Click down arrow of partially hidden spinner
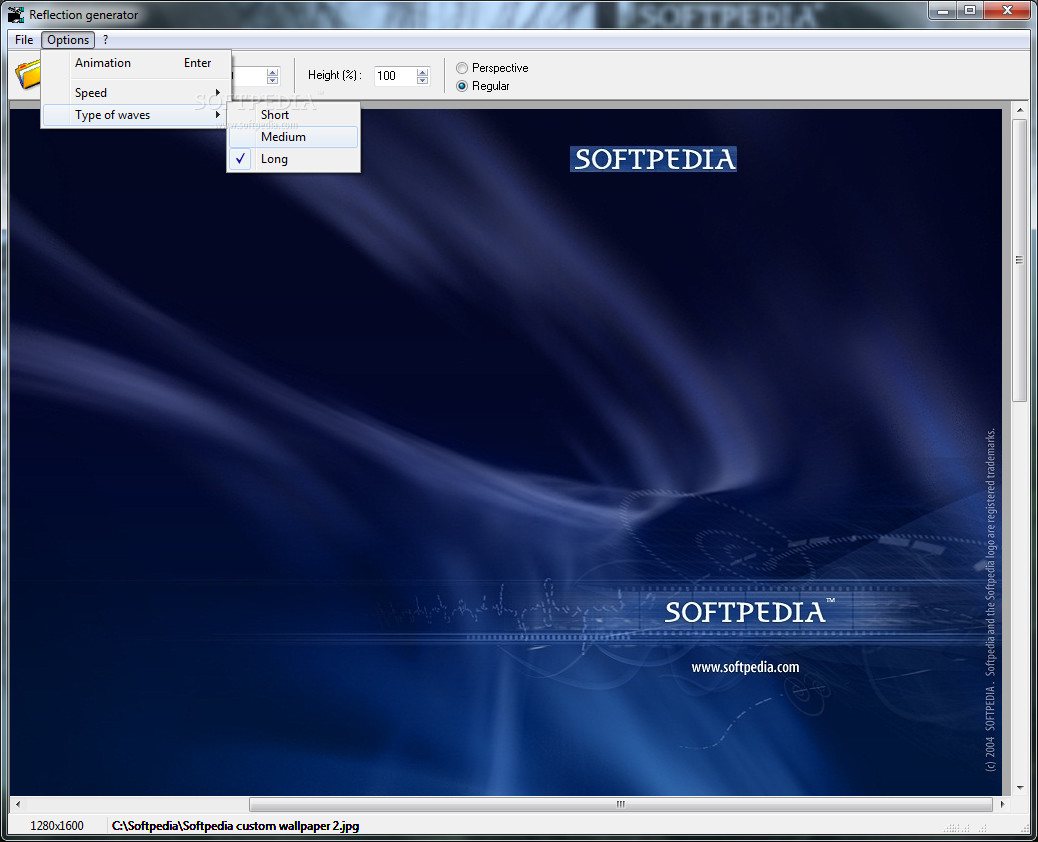 click(272, 80)
